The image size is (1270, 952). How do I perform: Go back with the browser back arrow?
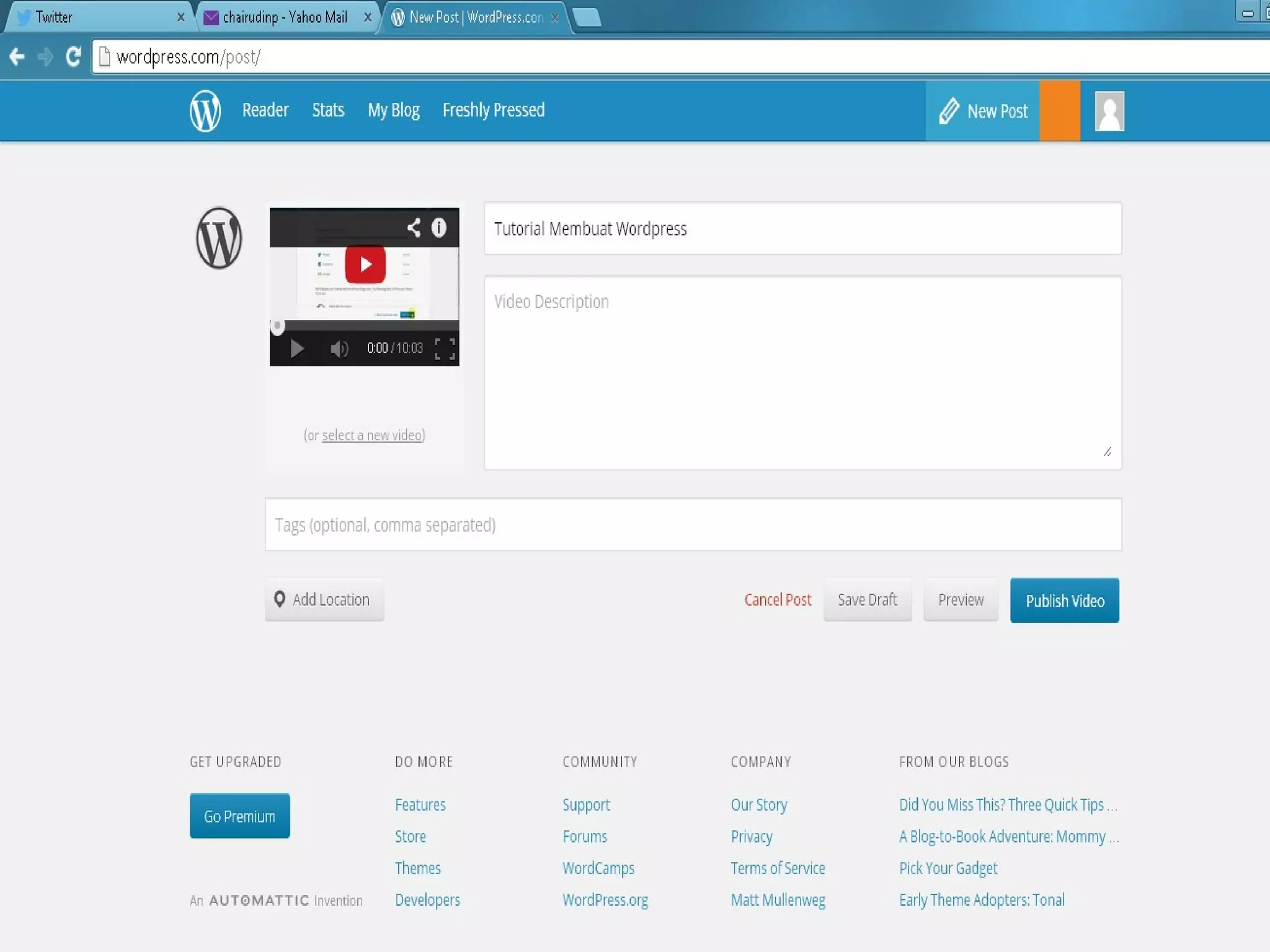(17, 57)
